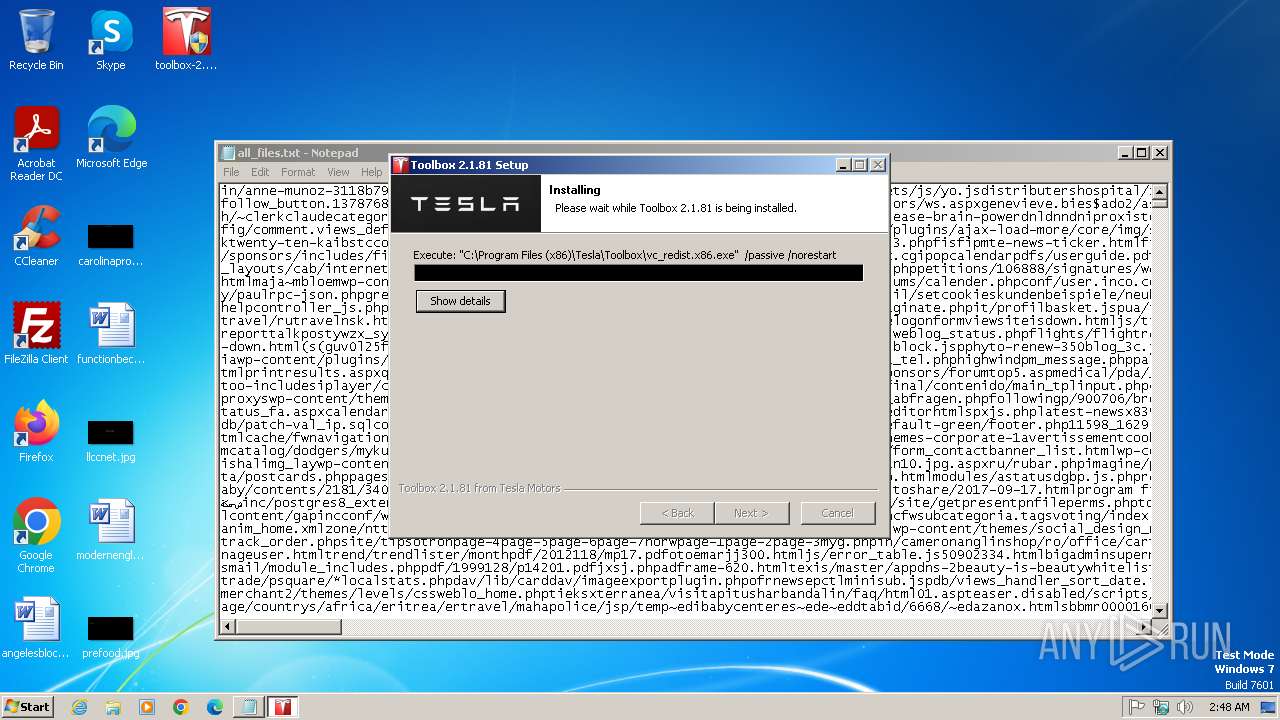Click the Tesla logo banner in Setup
The image size is (1280, 720).
tap(468, 204)
